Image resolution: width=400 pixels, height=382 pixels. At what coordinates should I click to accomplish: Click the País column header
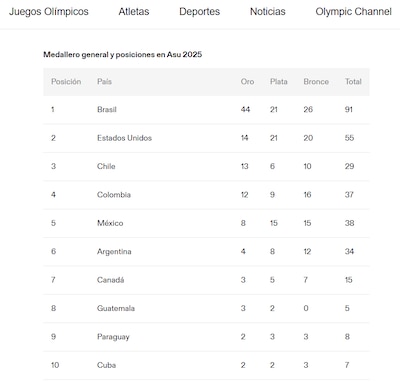point(104,82)
